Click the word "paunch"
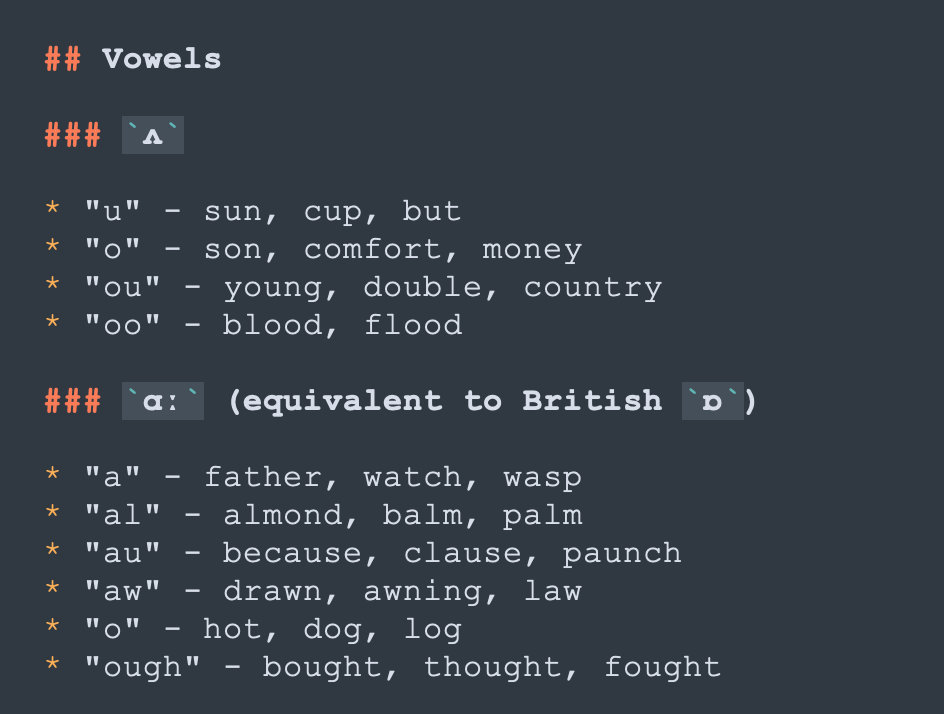The image size is (944, 714). pos(621,554)
